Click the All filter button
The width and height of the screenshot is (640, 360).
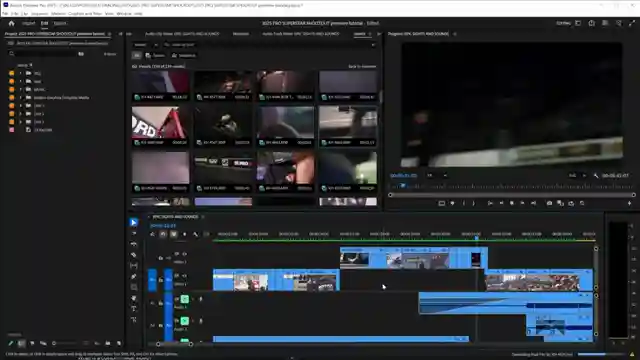click(x=137, y=56)
